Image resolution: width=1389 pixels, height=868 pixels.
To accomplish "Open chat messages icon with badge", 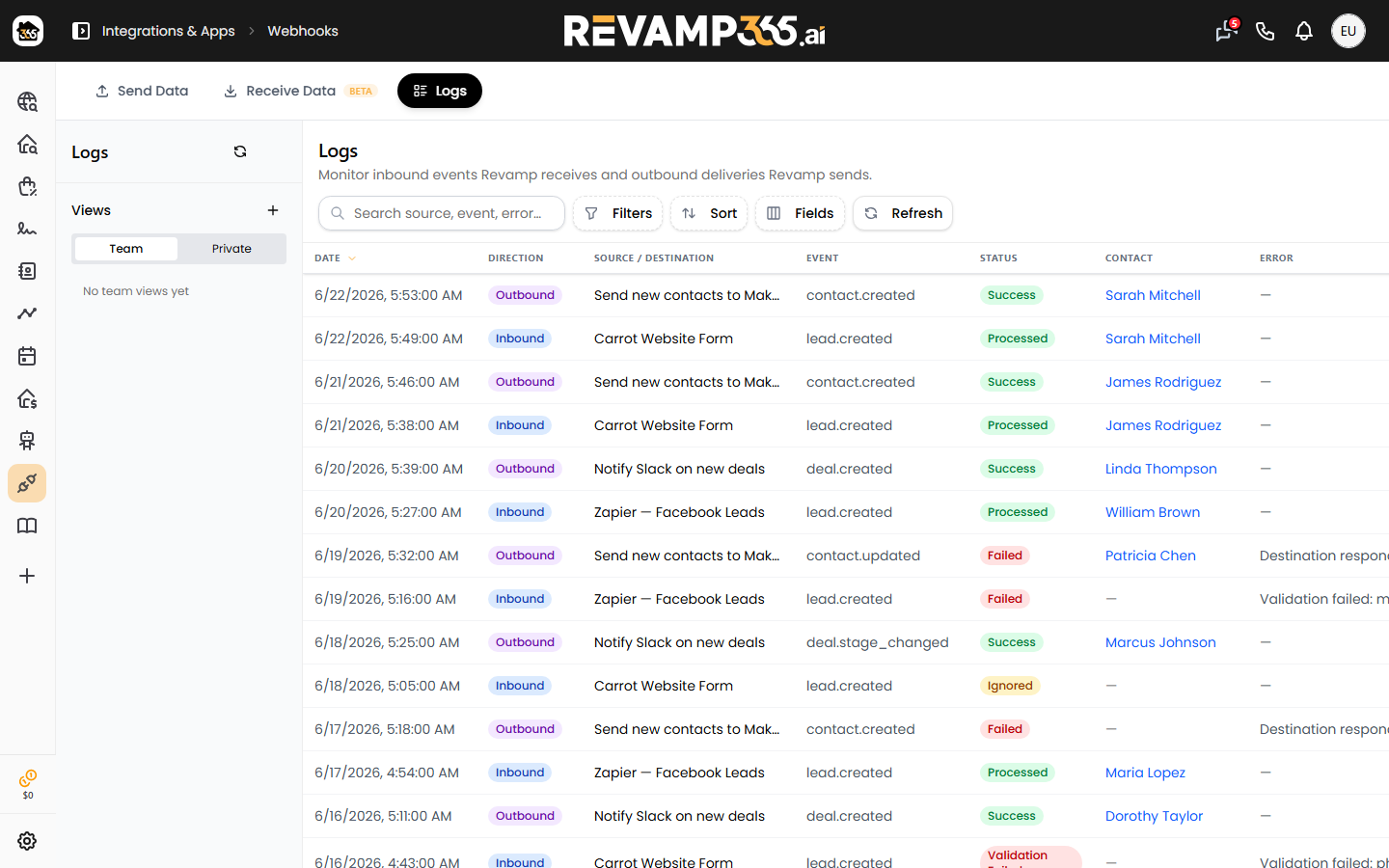I will (1226, 31).
